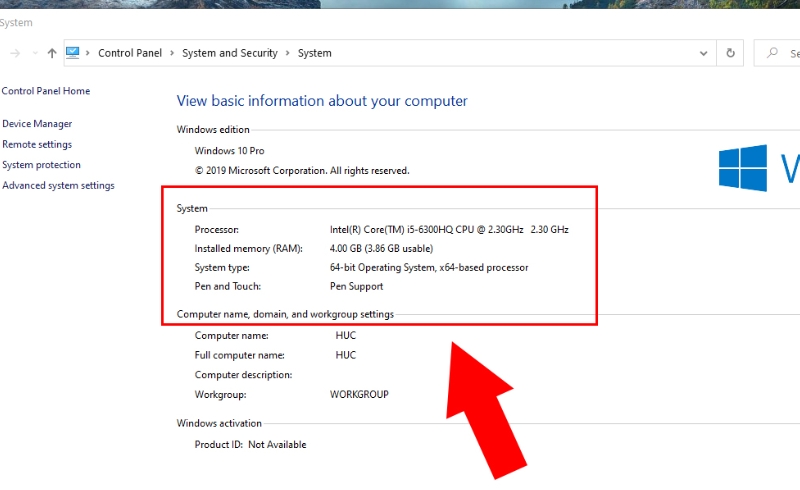
Task: Click 'Installed memory (RAM):' label
Action: pyautogui.click(x=248, y=249)
